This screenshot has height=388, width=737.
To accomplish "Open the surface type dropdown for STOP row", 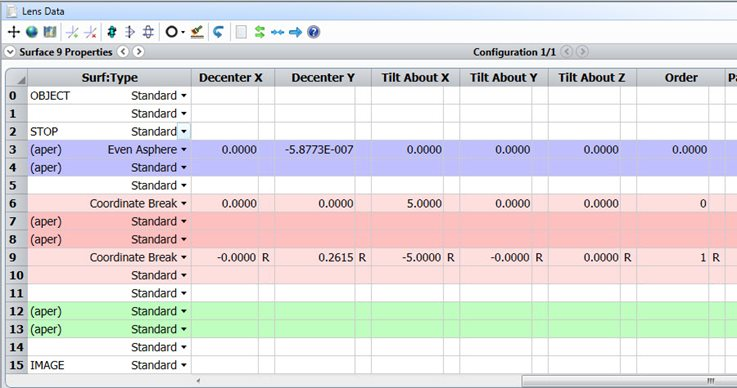I will click(184, 132).
